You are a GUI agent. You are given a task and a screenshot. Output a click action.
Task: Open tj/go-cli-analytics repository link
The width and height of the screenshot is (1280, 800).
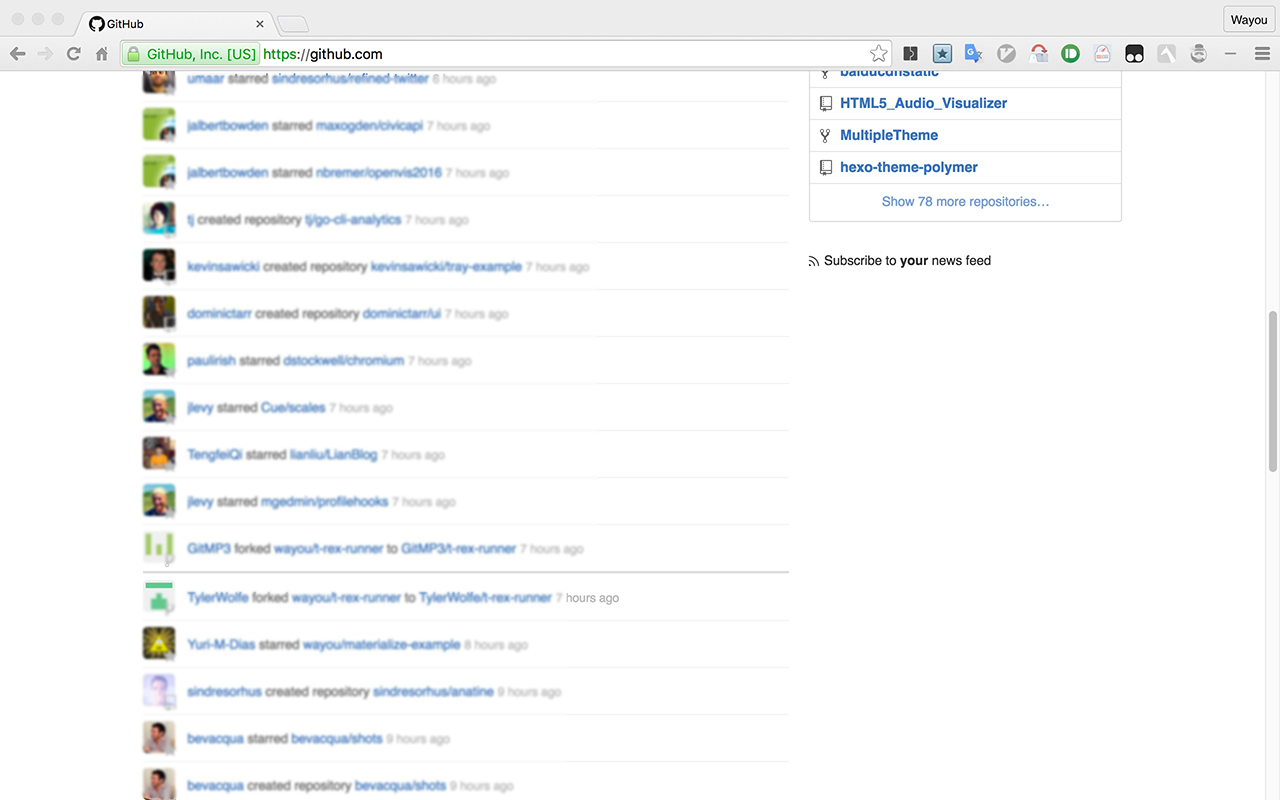tap(353, 220)
